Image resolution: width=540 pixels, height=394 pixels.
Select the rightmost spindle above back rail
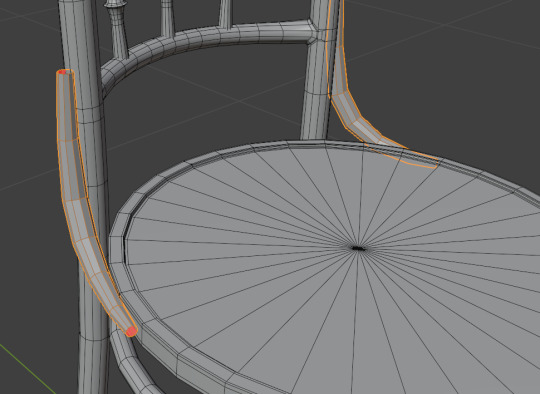click(x=225, y=14)
